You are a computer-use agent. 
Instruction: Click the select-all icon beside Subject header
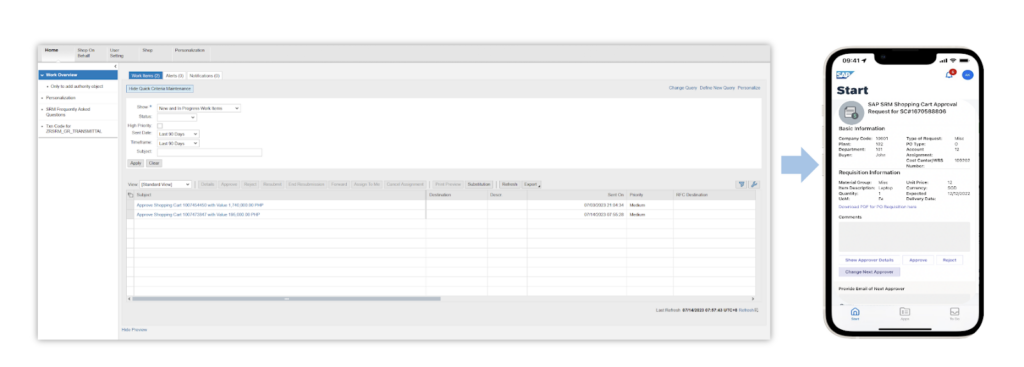point(130,195)
